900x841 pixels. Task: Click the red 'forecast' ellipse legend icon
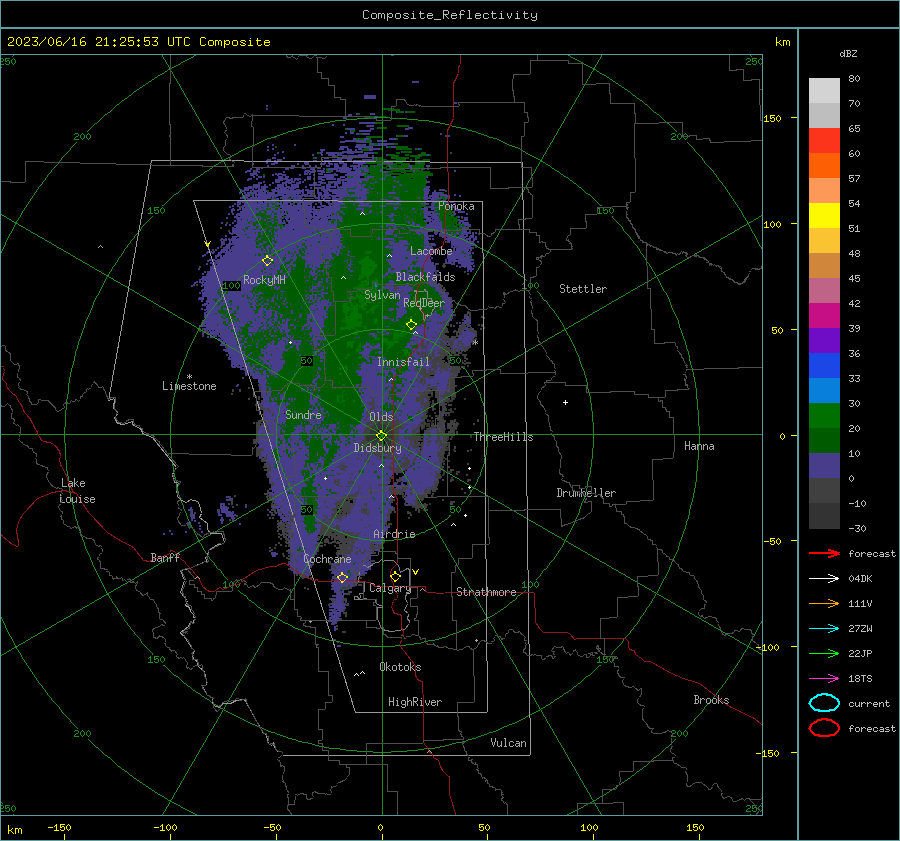(x=824, y=728)
